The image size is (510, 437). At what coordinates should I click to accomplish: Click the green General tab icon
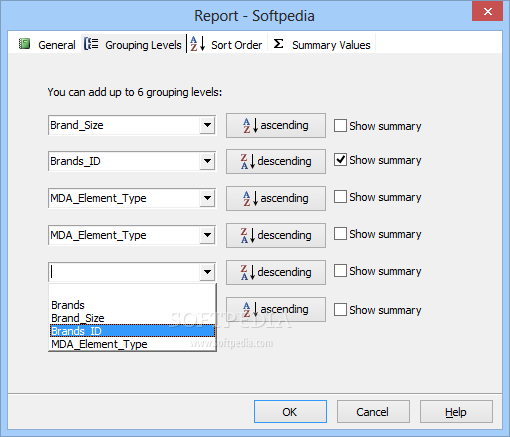tap(24, 44)
